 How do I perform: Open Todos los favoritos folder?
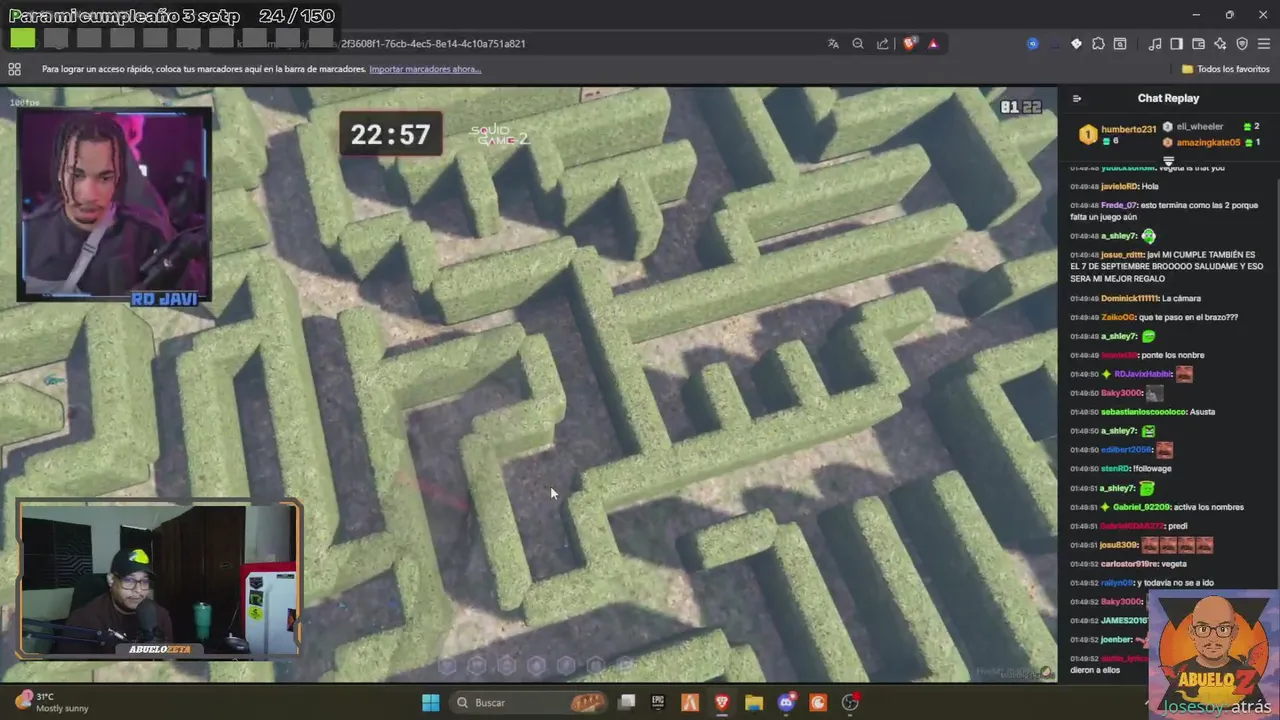pyautogui.click(x=1226, y=69)
